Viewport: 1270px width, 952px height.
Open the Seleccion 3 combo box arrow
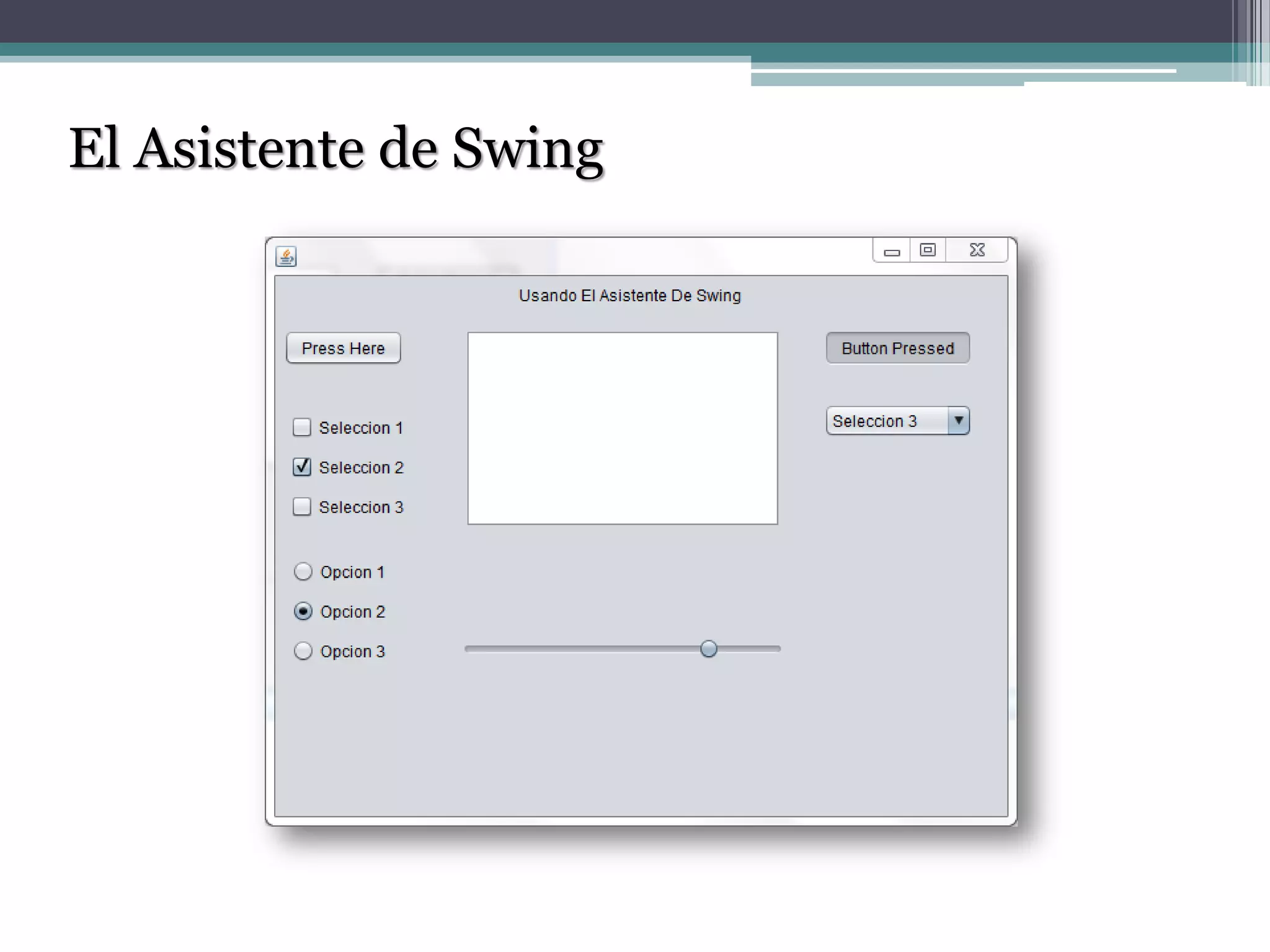(959, 421)
